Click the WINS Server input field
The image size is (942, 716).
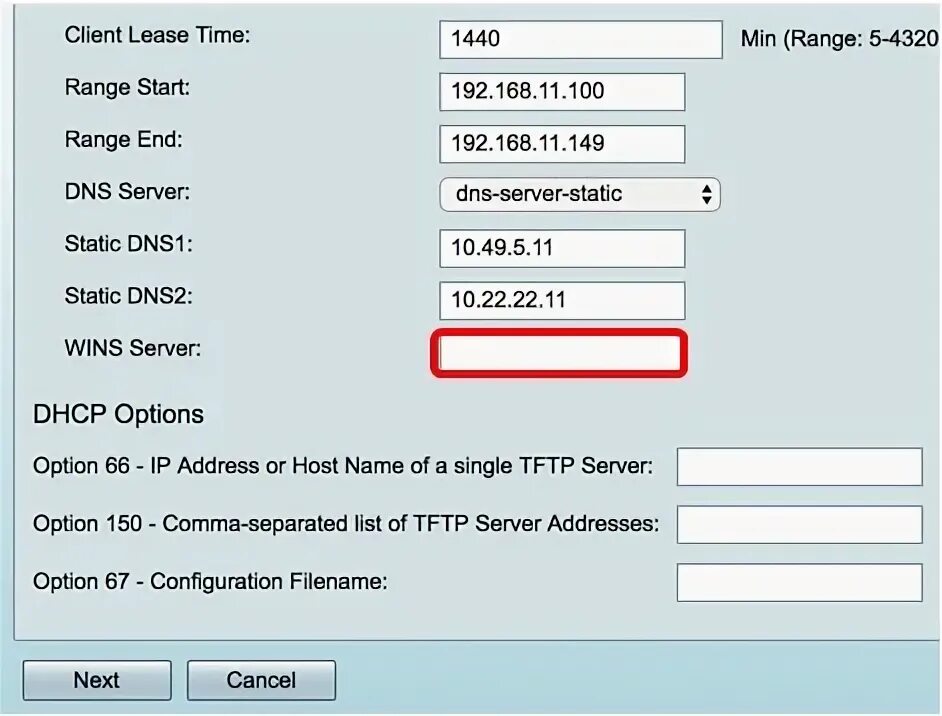(x=559, y=353)
